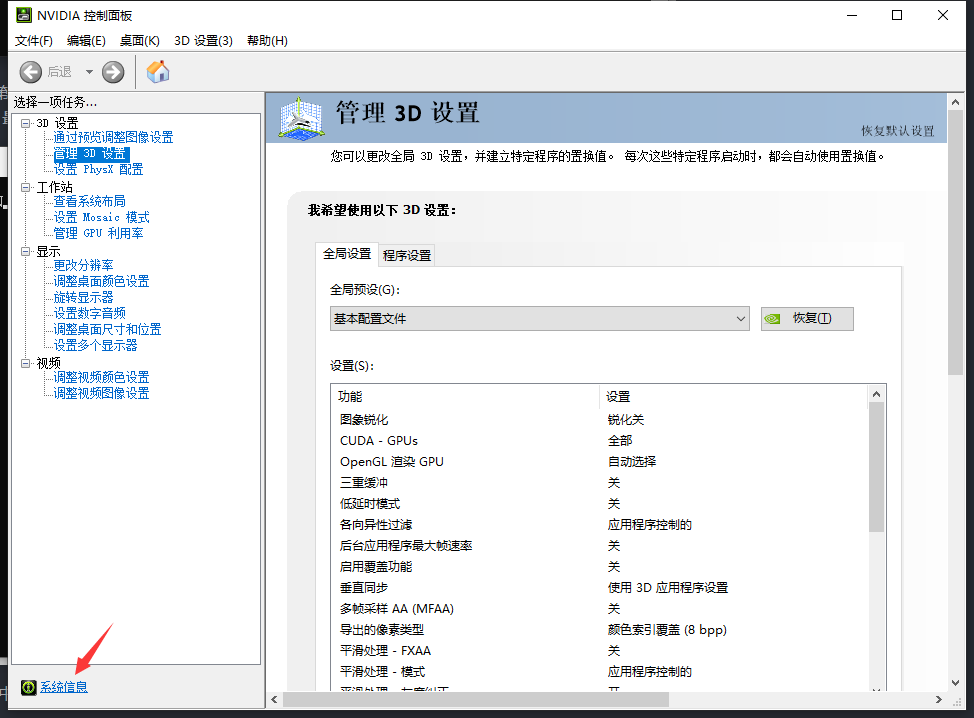
Task: Click main panel scroll down arrow
Action: (x=955, y=683)
